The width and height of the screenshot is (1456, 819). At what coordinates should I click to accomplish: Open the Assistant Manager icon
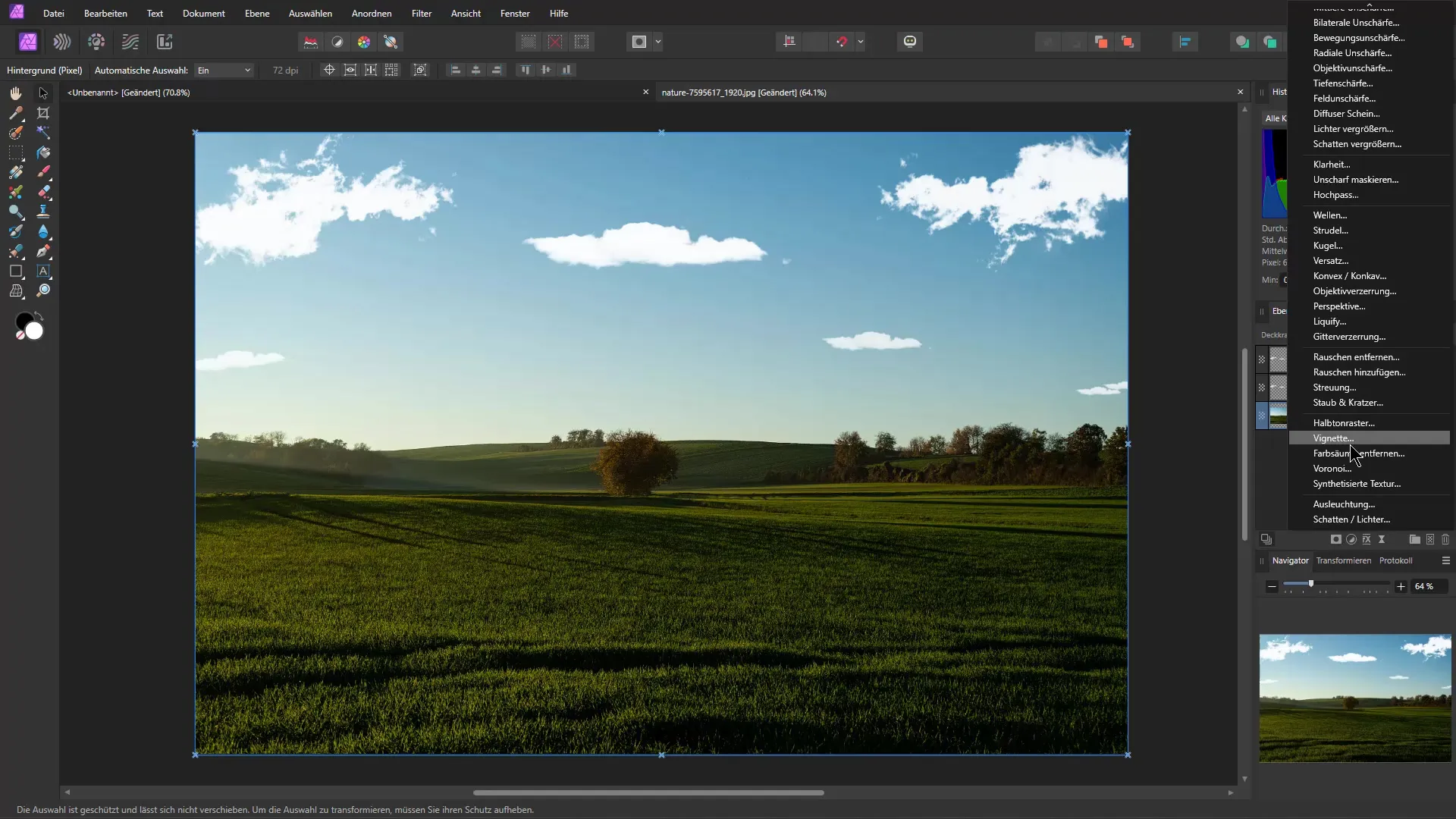pos(910,42)
